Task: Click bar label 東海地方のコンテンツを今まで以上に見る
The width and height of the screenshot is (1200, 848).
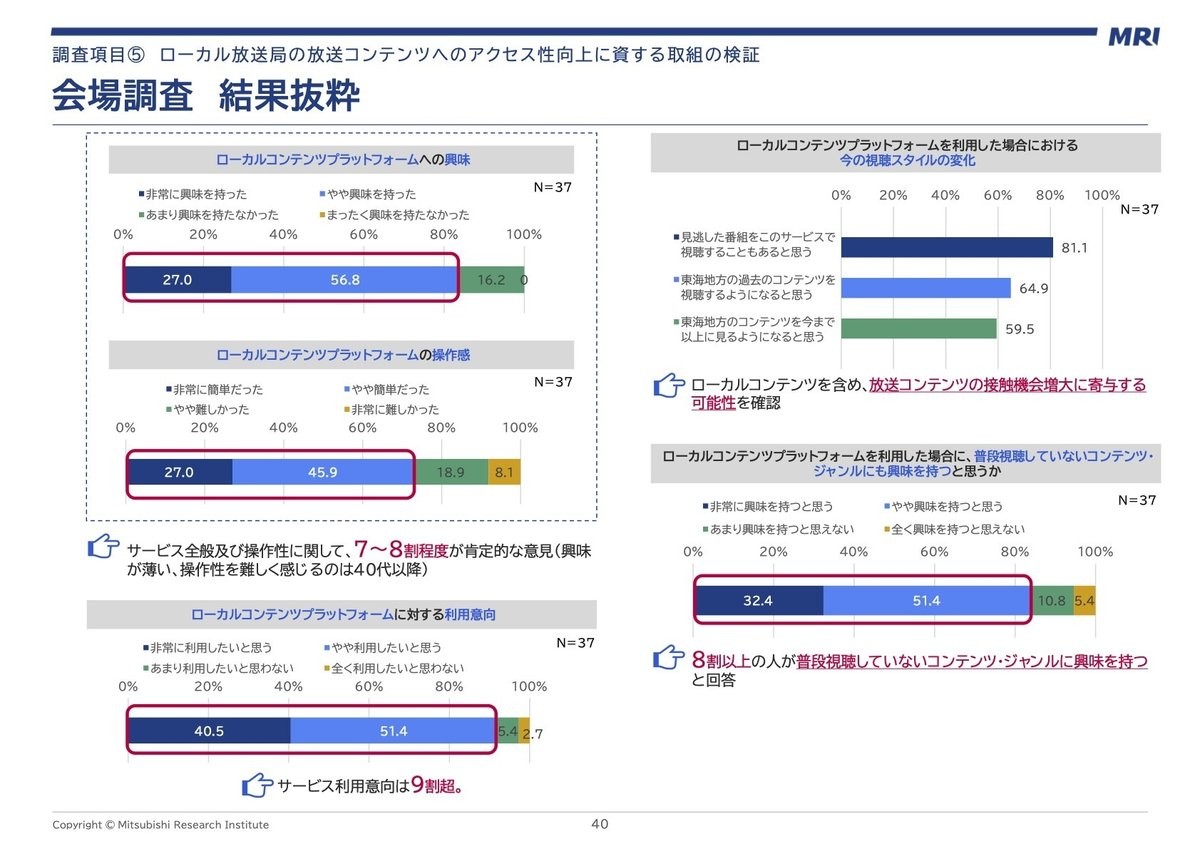Action: click(x=753, y=330)
